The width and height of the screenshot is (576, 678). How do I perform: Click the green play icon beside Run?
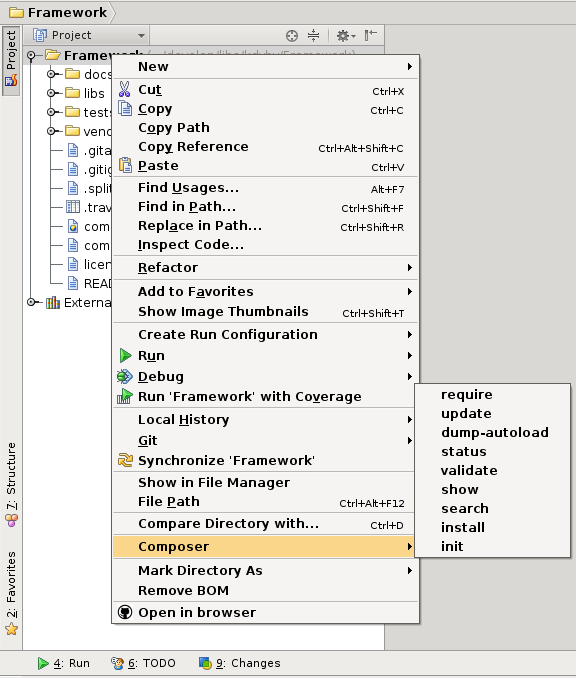pos(125,355)
